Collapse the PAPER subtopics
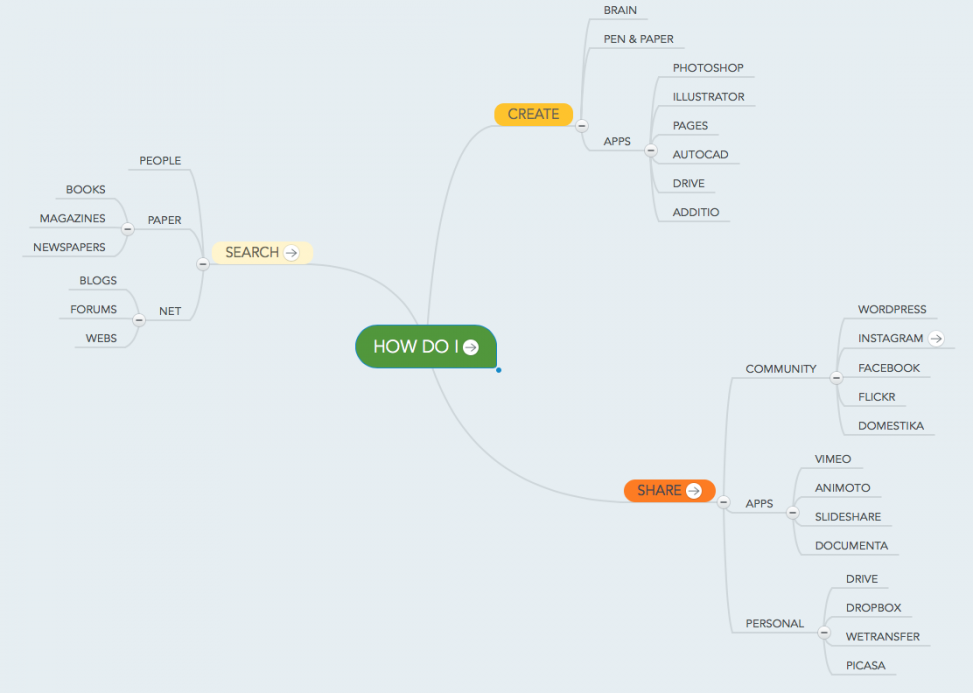 pos(127,229)
